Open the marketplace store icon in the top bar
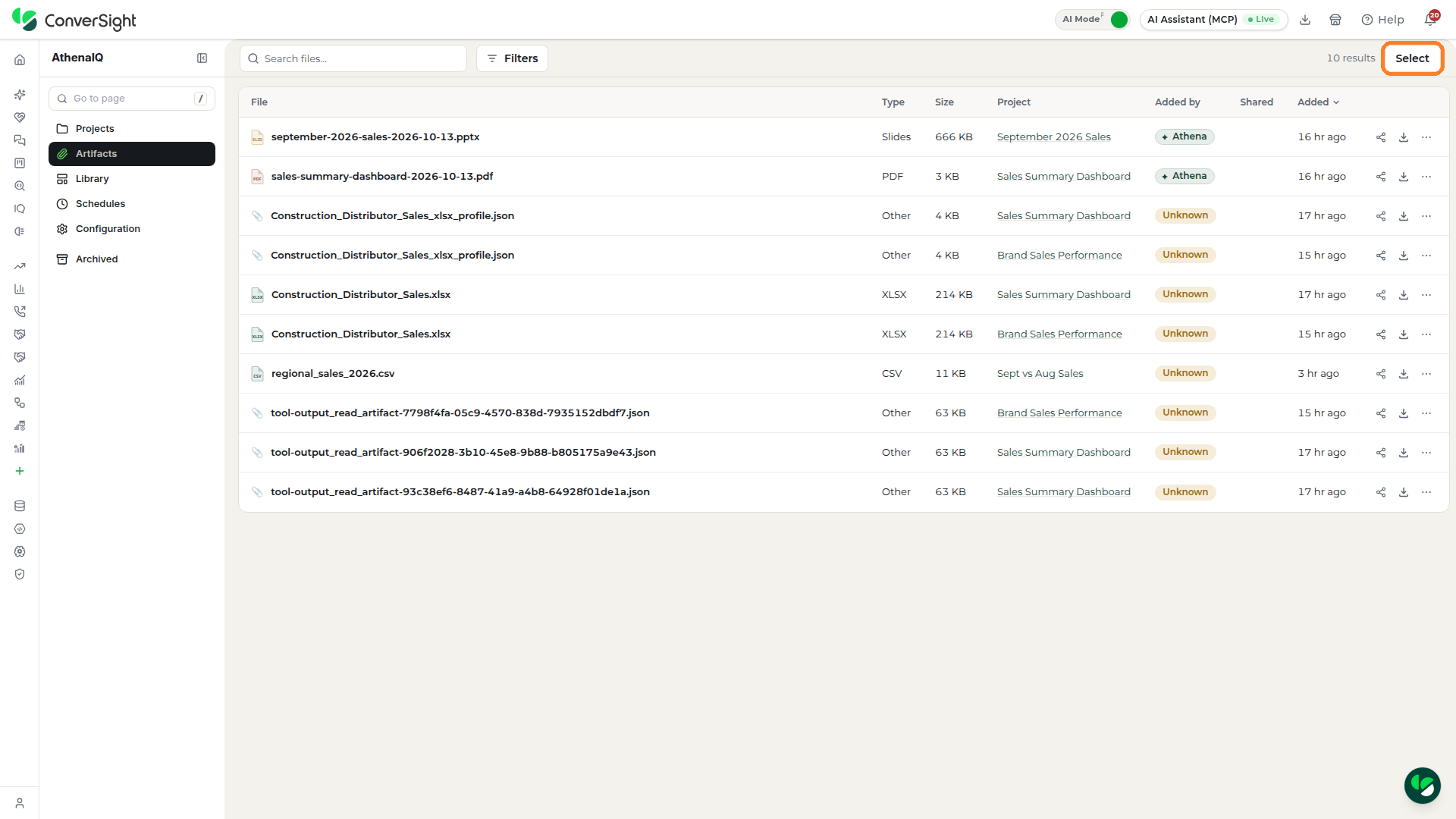 pyautogui.click(x=1335, y=20)
